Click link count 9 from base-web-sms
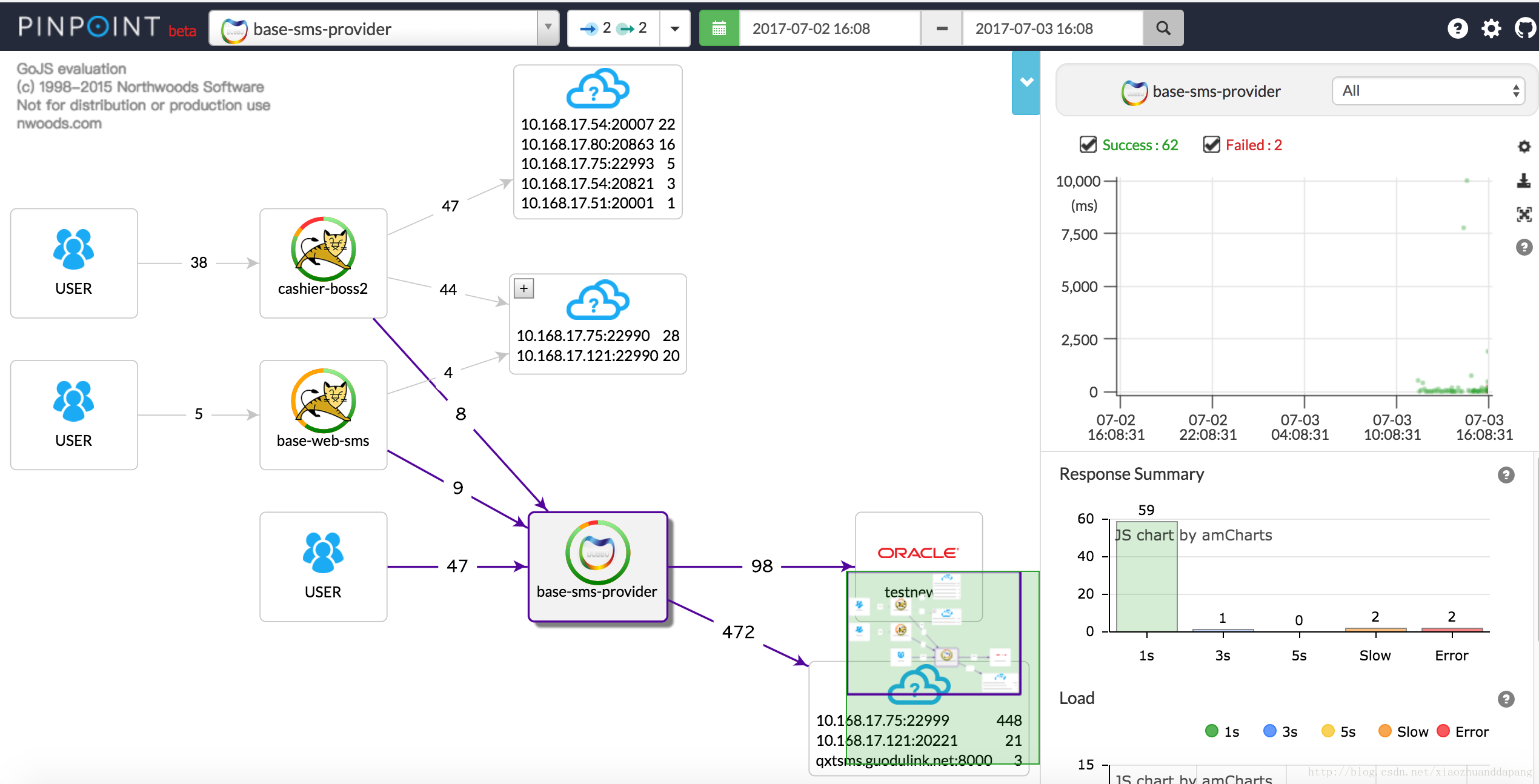This screenshot has width=1539, height=784. 458,488
